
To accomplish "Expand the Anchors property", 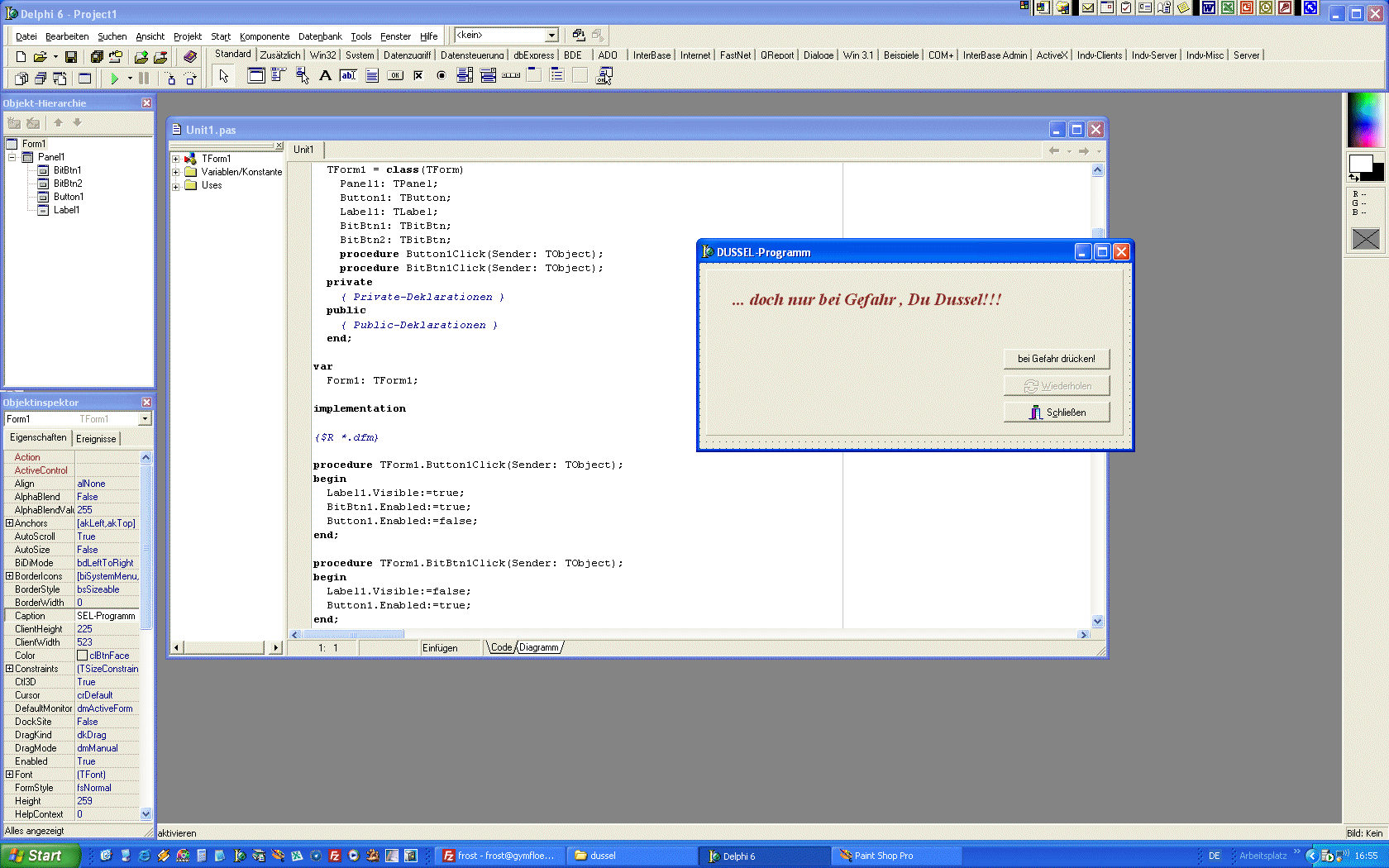I will coord(9,523).
